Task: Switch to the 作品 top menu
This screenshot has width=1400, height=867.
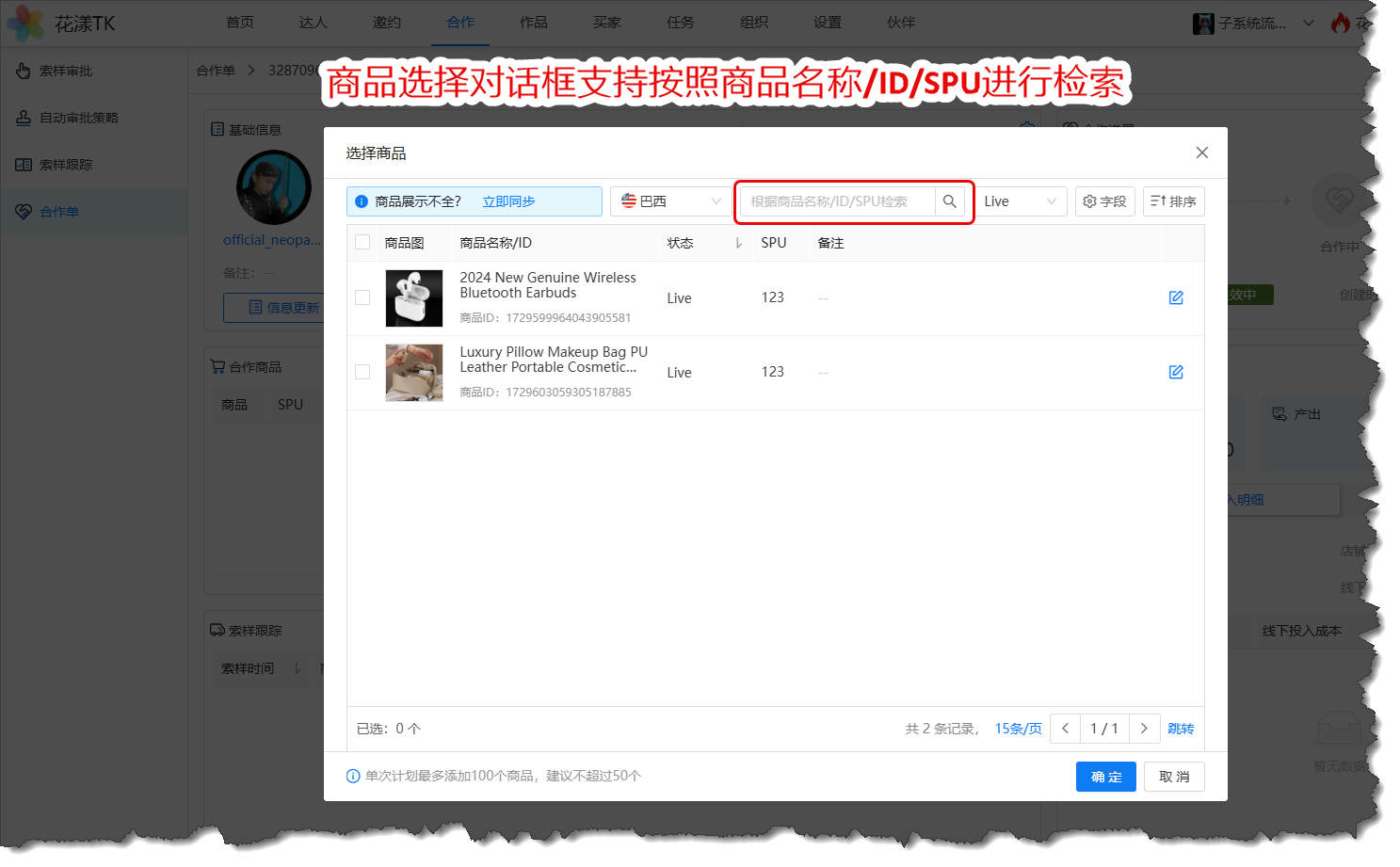Action: tap(533, 23)
